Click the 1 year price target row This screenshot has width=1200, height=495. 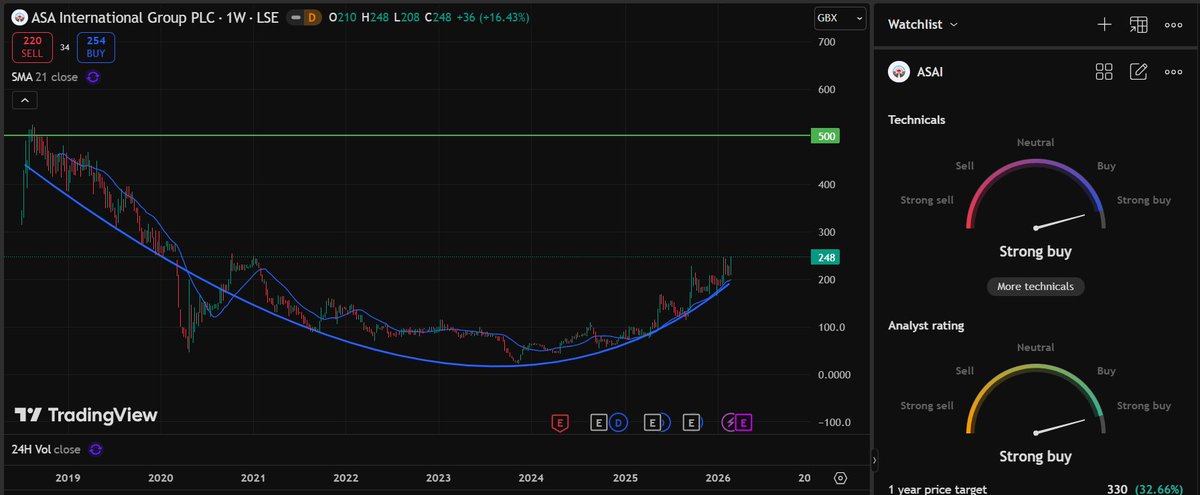[1035, 490]
